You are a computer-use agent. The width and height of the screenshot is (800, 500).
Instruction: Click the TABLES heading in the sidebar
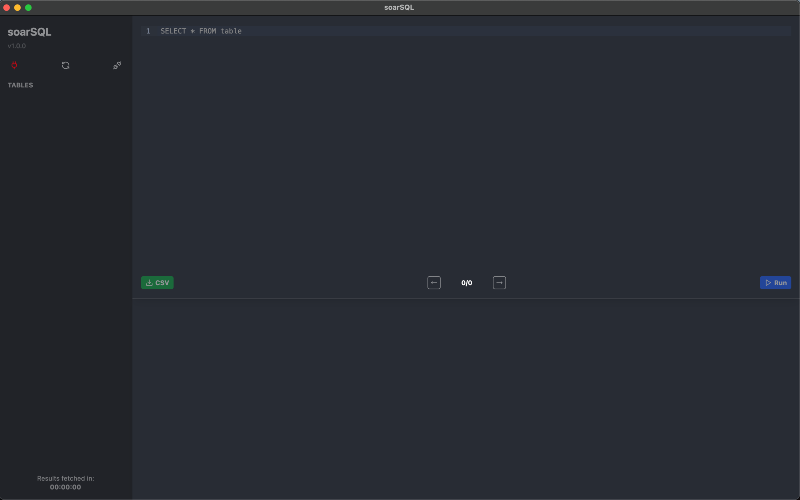(20, 85)
